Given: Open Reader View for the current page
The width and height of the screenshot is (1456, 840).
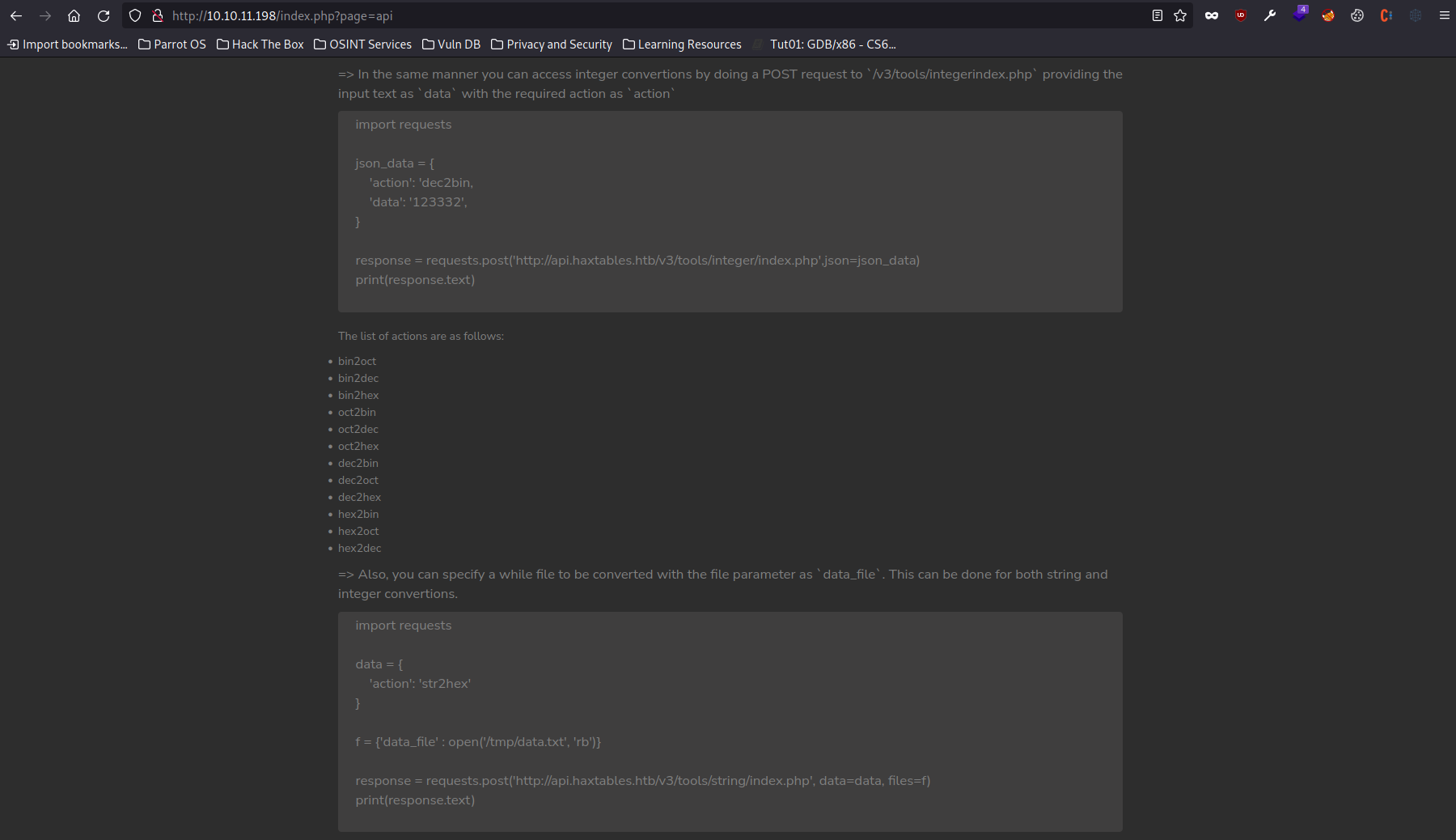Looking at the screenshot, I should (x=1158, y=15).
